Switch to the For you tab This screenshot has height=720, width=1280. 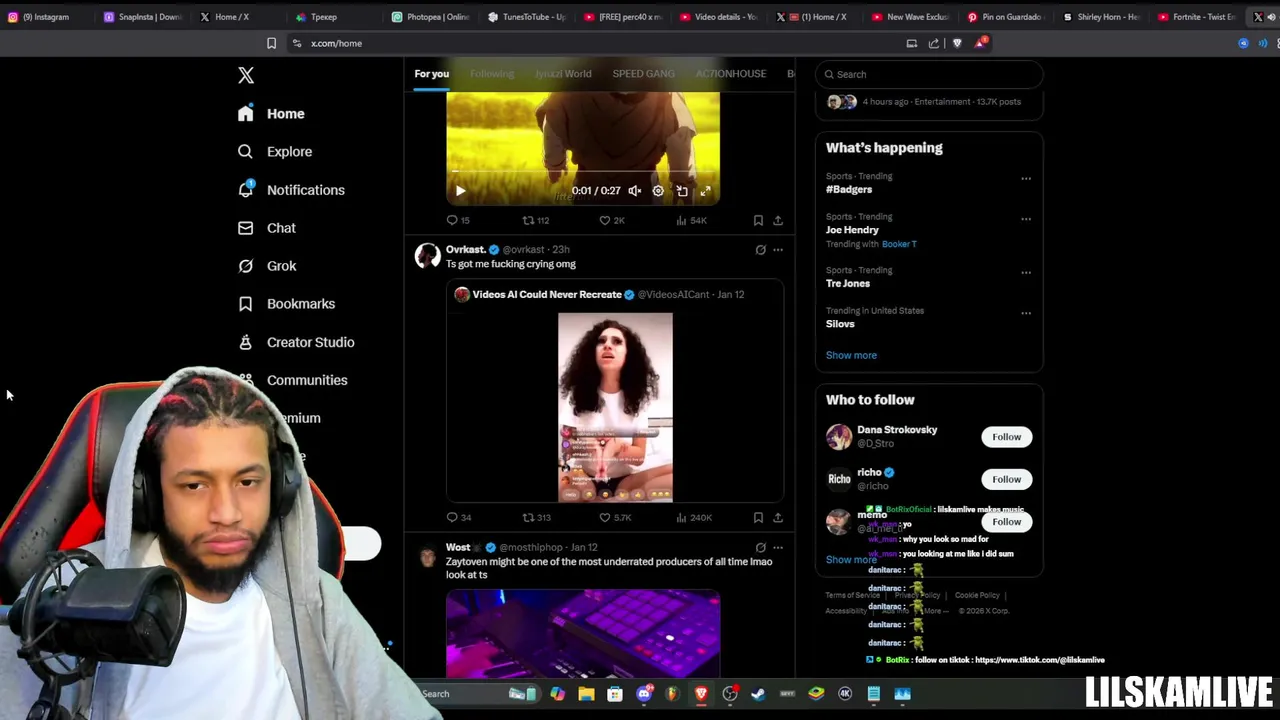click(x=432, y=74)
